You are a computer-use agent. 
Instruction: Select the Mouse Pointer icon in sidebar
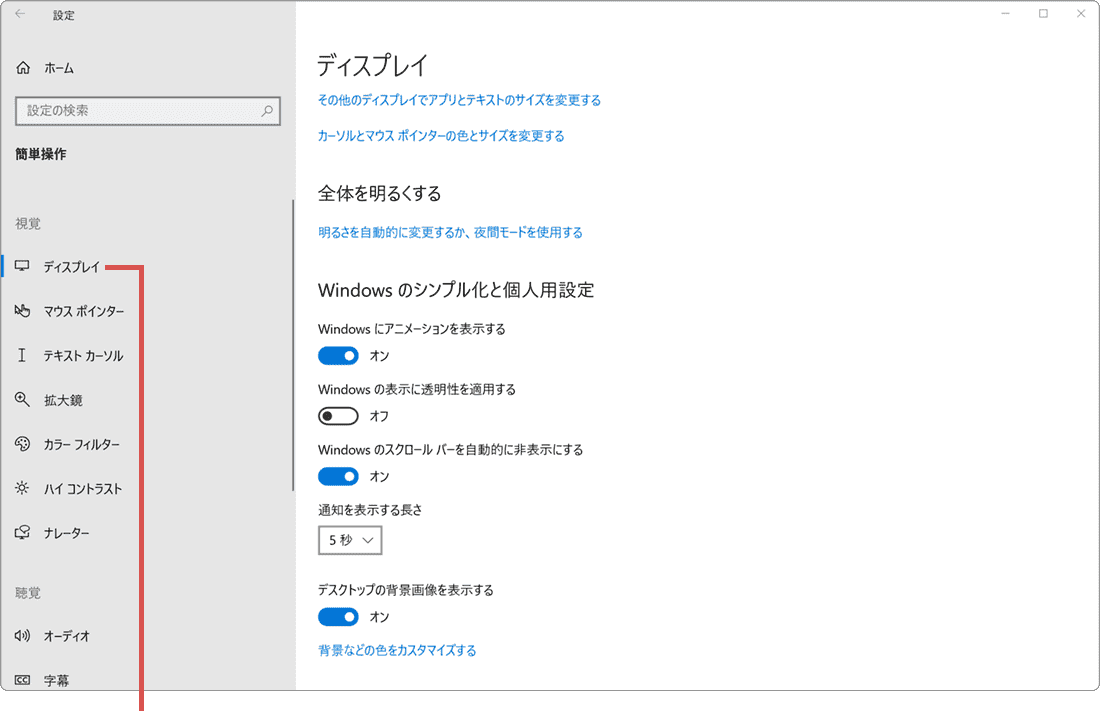coord(22,311)
